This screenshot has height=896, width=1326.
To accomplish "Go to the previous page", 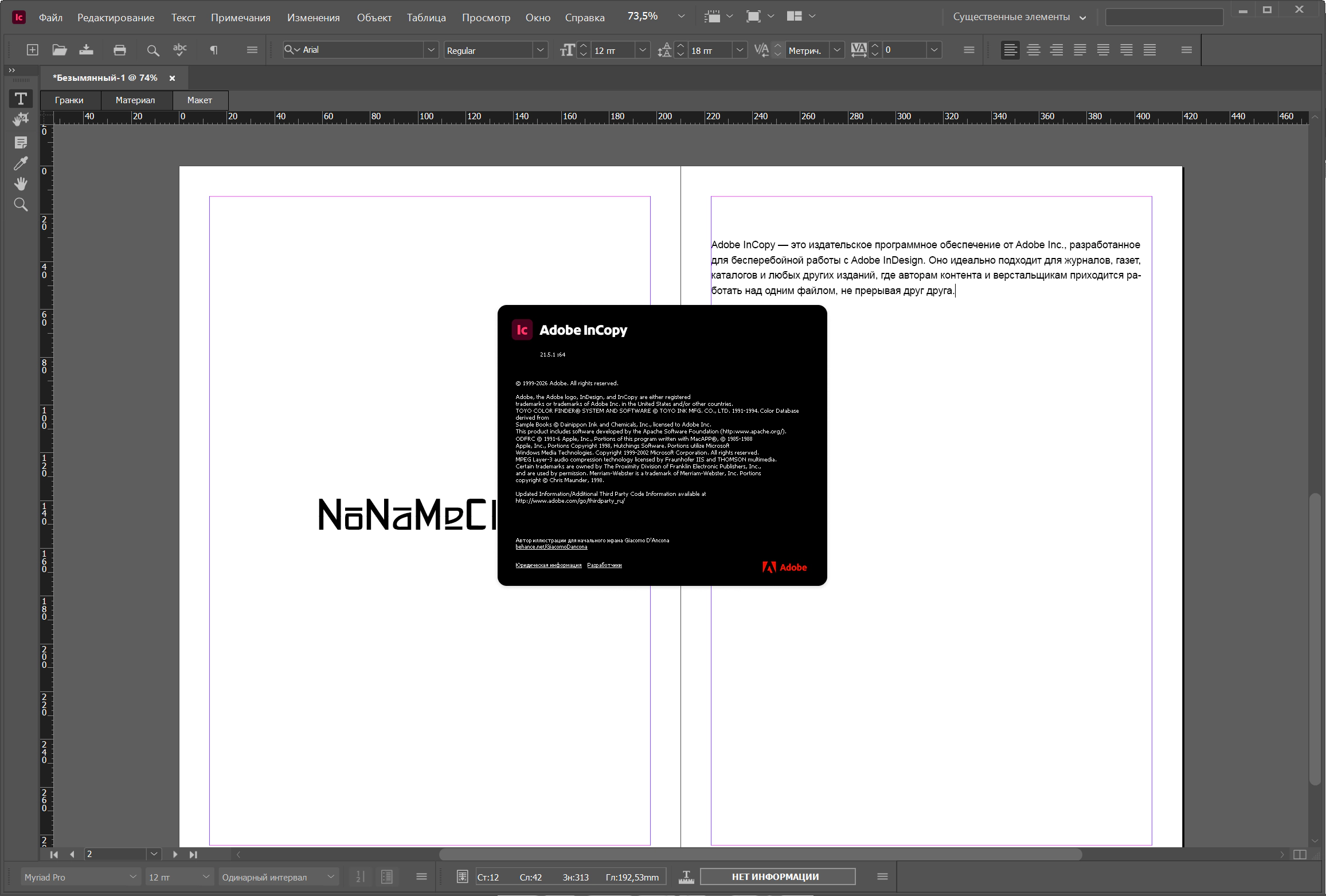I will point(72,854).
